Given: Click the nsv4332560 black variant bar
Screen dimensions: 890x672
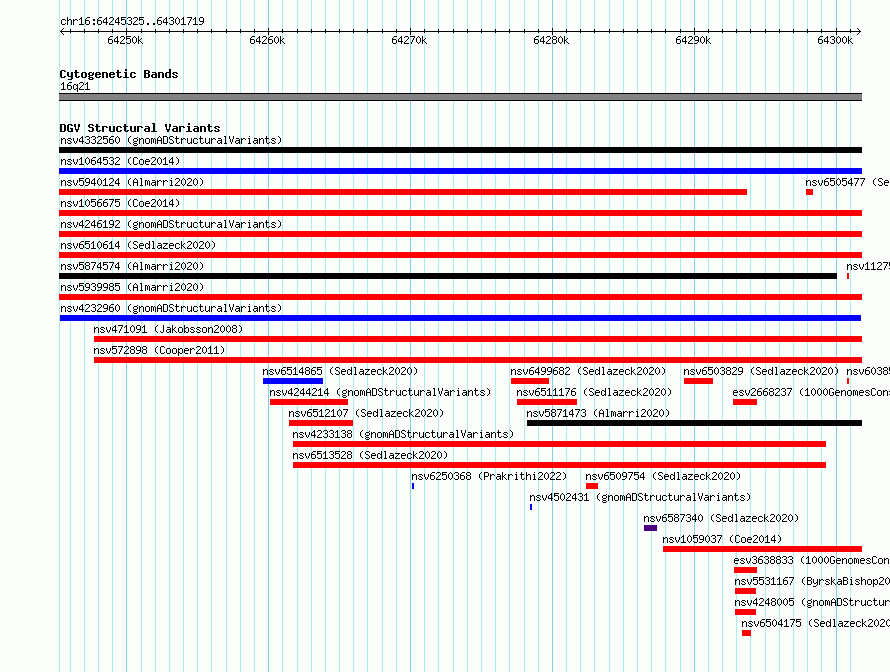Looking at the screenshot, I should pyautogui.click(x=460, y=150).
